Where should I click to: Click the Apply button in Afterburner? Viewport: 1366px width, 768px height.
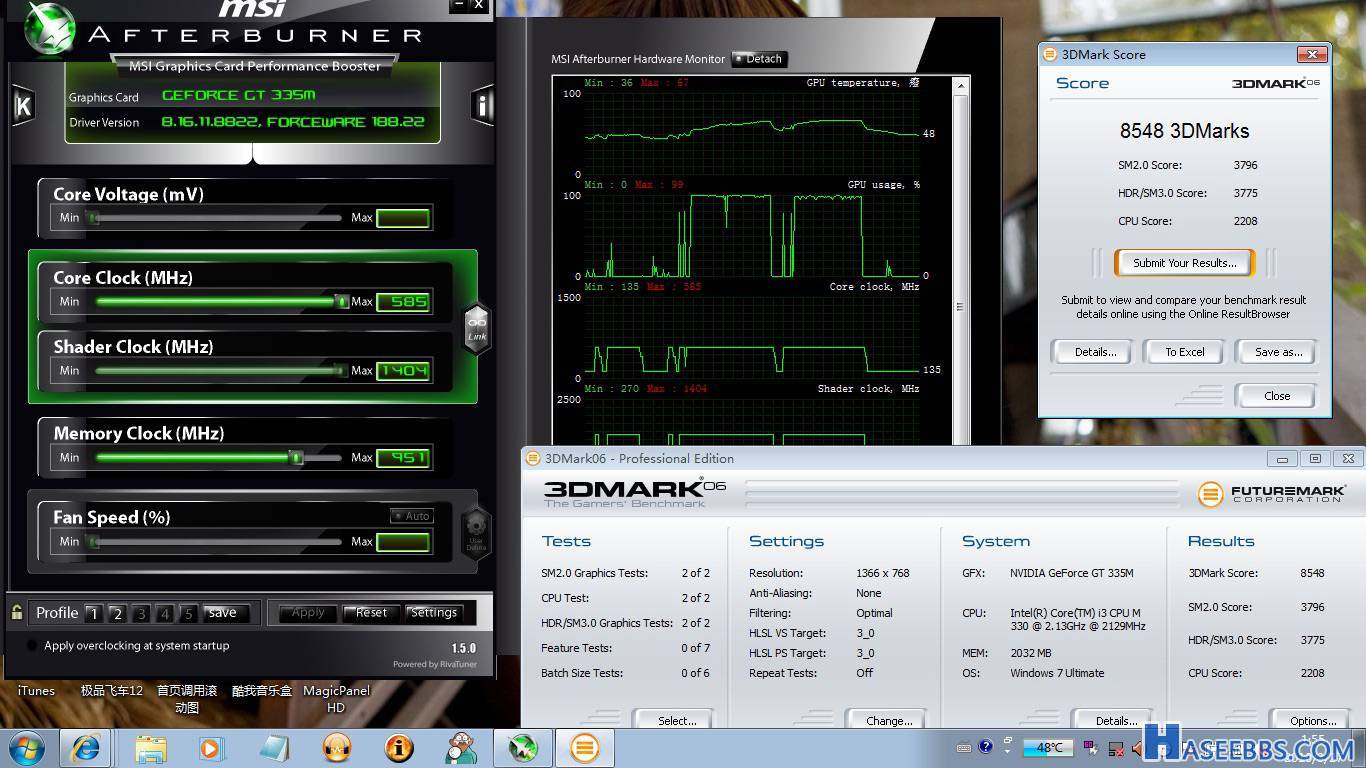click(308, 613)
